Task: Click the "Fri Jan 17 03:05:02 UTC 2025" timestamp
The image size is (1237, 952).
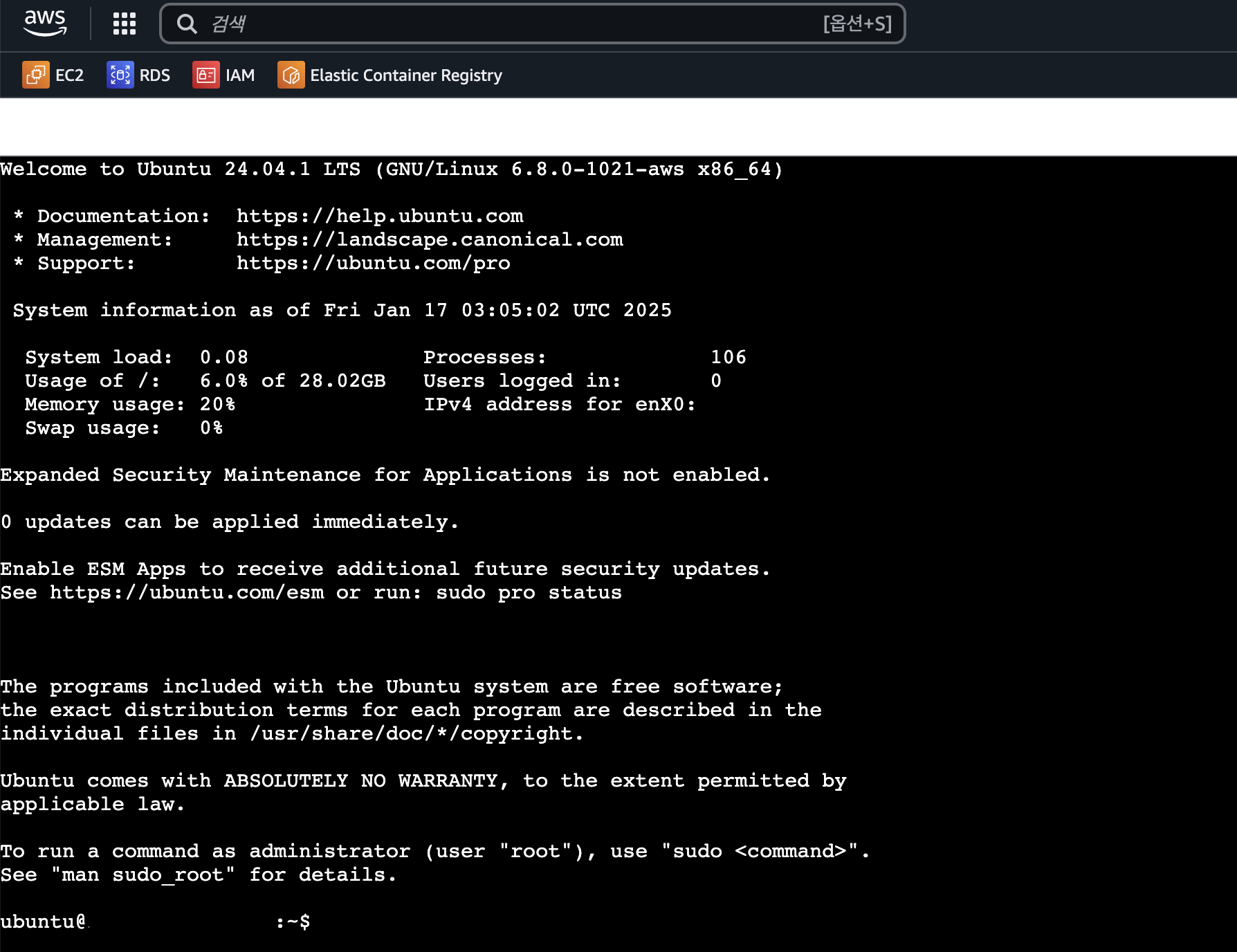Action: pos(497,311)
